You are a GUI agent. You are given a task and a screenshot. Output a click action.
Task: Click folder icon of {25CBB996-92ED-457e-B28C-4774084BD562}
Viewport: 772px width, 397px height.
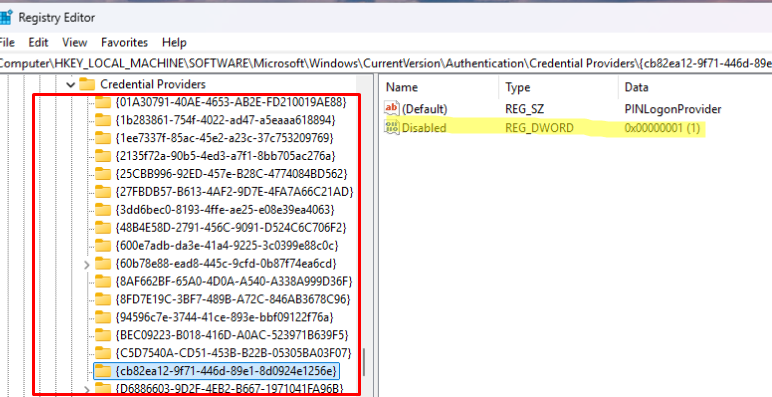coord(103,174)
